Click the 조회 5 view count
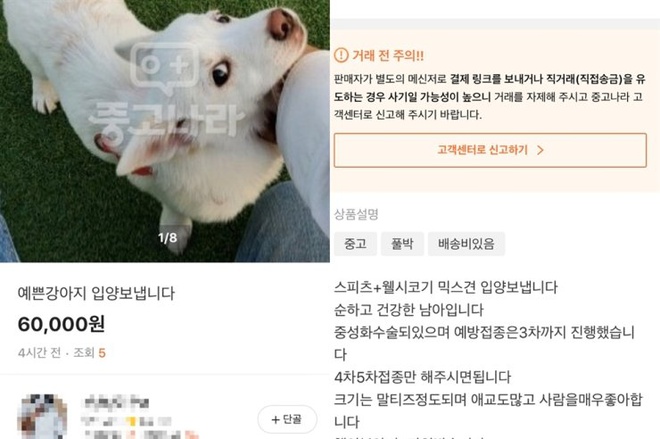Screen dimensions: 660x439 [x=89, y=353]
